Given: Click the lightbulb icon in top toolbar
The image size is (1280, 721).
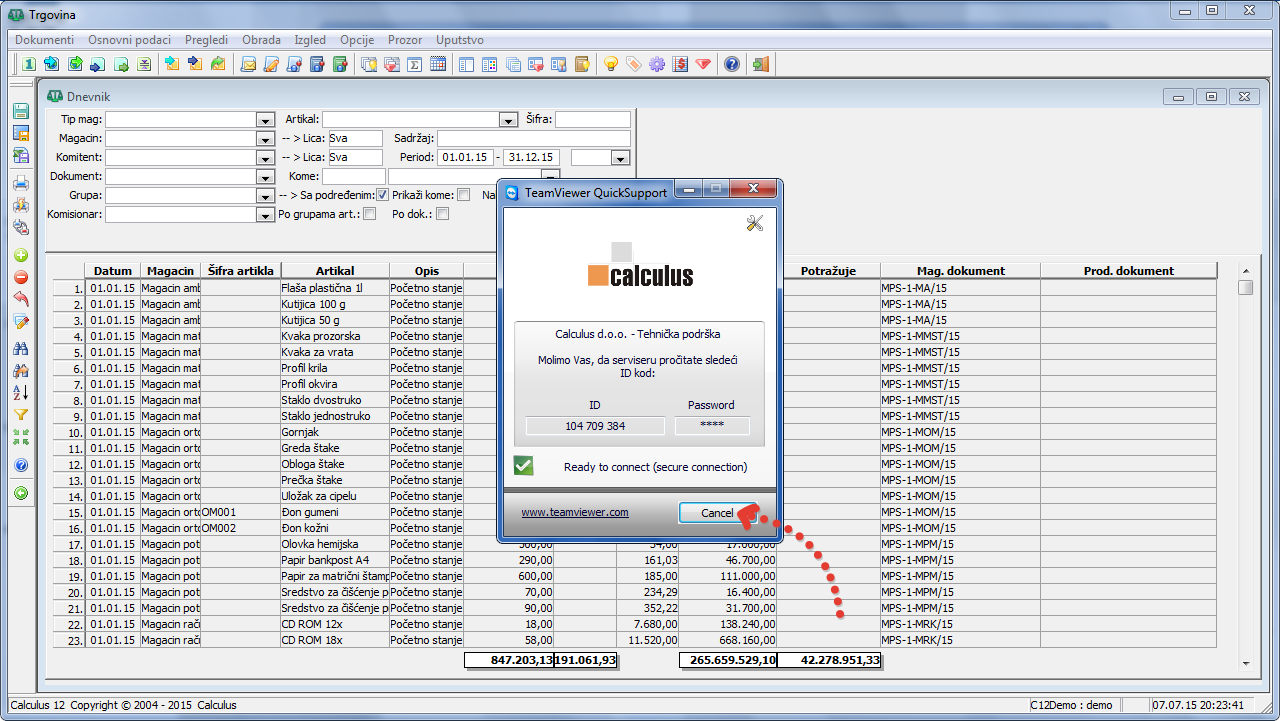Looking at the screenshot, I should pos(610,65).
